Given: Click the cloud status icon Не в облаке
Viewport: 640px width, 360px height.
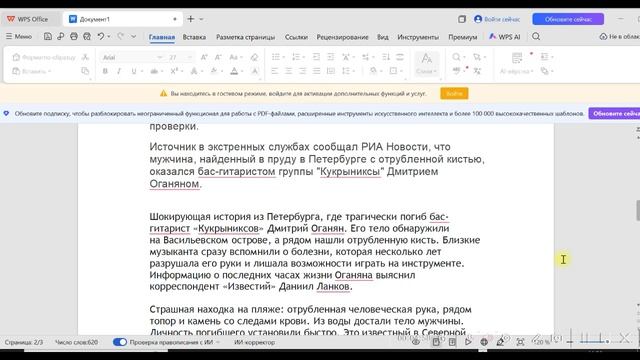Looking at the screenshot, I should [619, 37].
